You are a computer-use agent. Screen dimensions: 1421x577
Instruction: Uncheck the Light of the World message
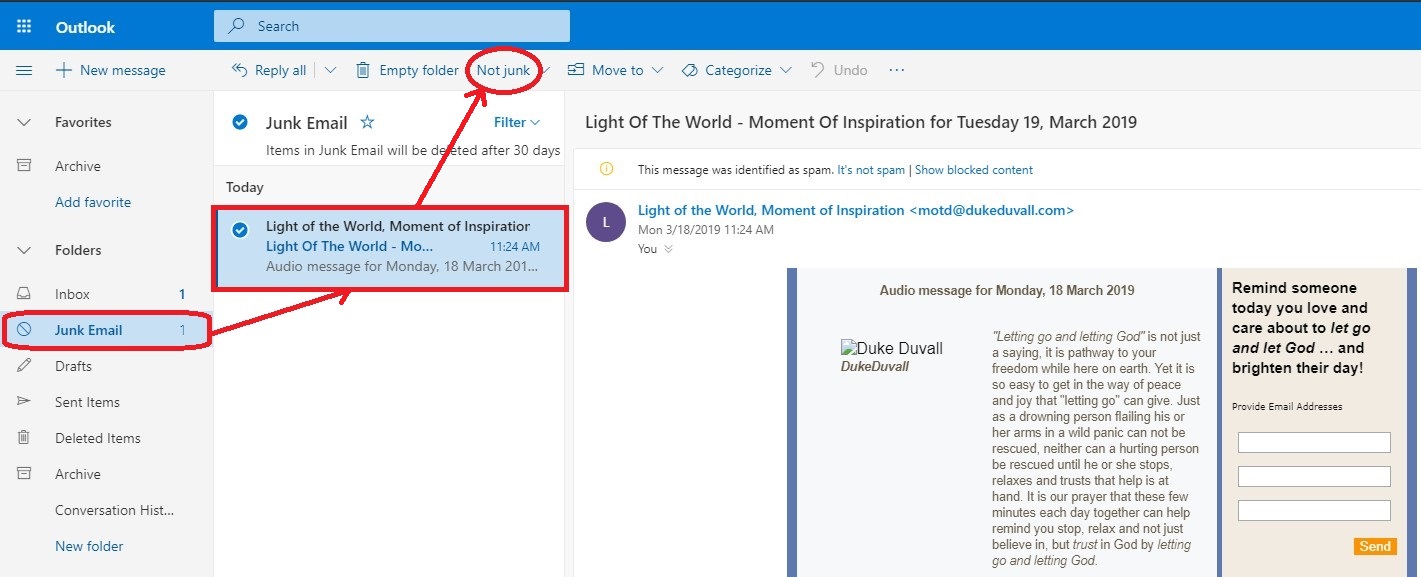(x=240, y=230)
